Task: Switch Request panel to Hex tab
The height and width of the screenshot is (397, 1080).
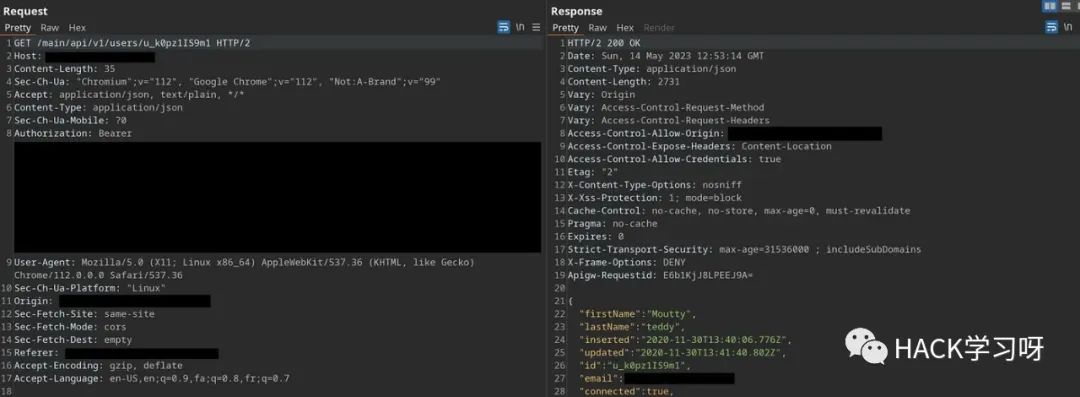Action: point(77,28)
